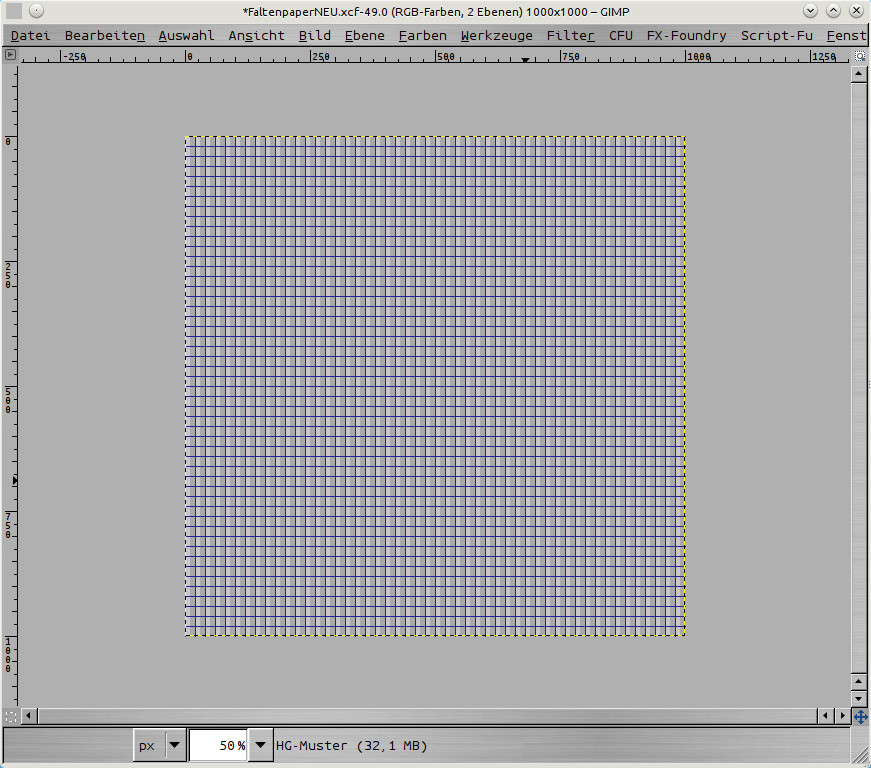Open the FX-Foundry menu
871x768 pixels.
point(686,35)
